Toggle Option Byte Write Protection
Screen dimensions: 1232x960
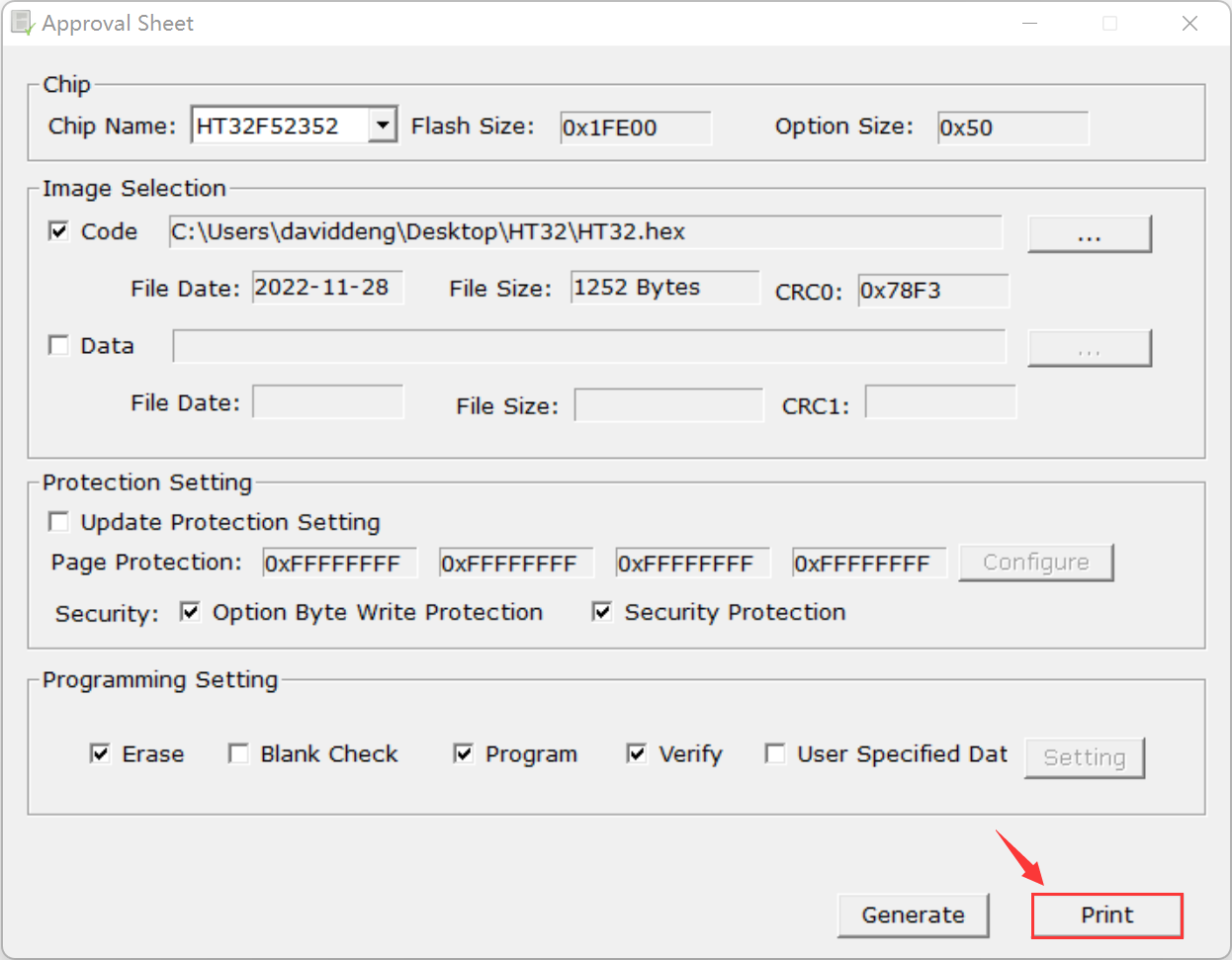pyautogui.click(x=191, y=612)
